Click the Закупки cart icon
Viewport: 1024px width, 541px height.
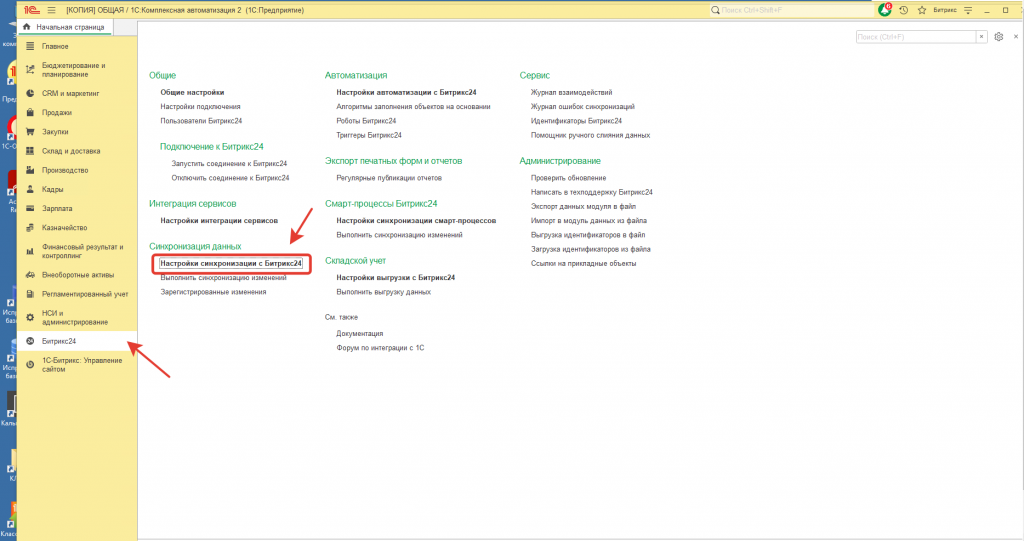pyautogui.click(x=30, y=132)
